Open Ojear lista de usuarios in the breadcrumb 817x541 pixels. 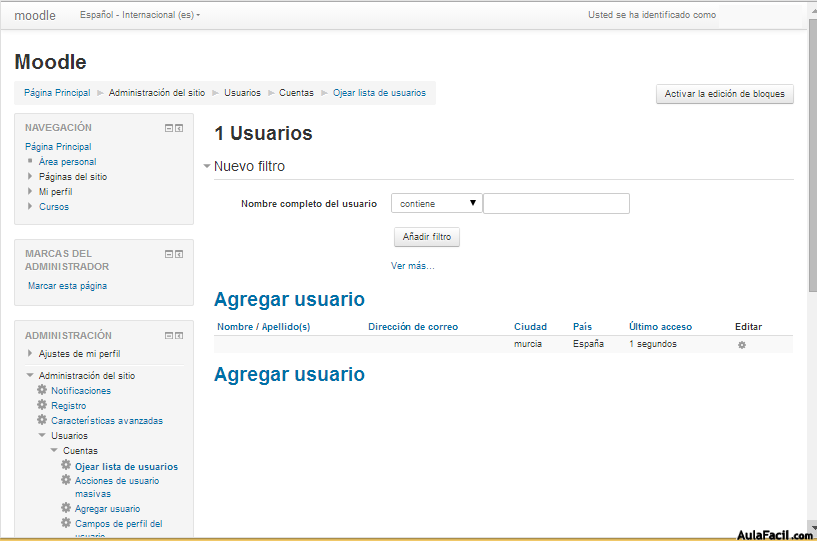click(x=379, y=93)
